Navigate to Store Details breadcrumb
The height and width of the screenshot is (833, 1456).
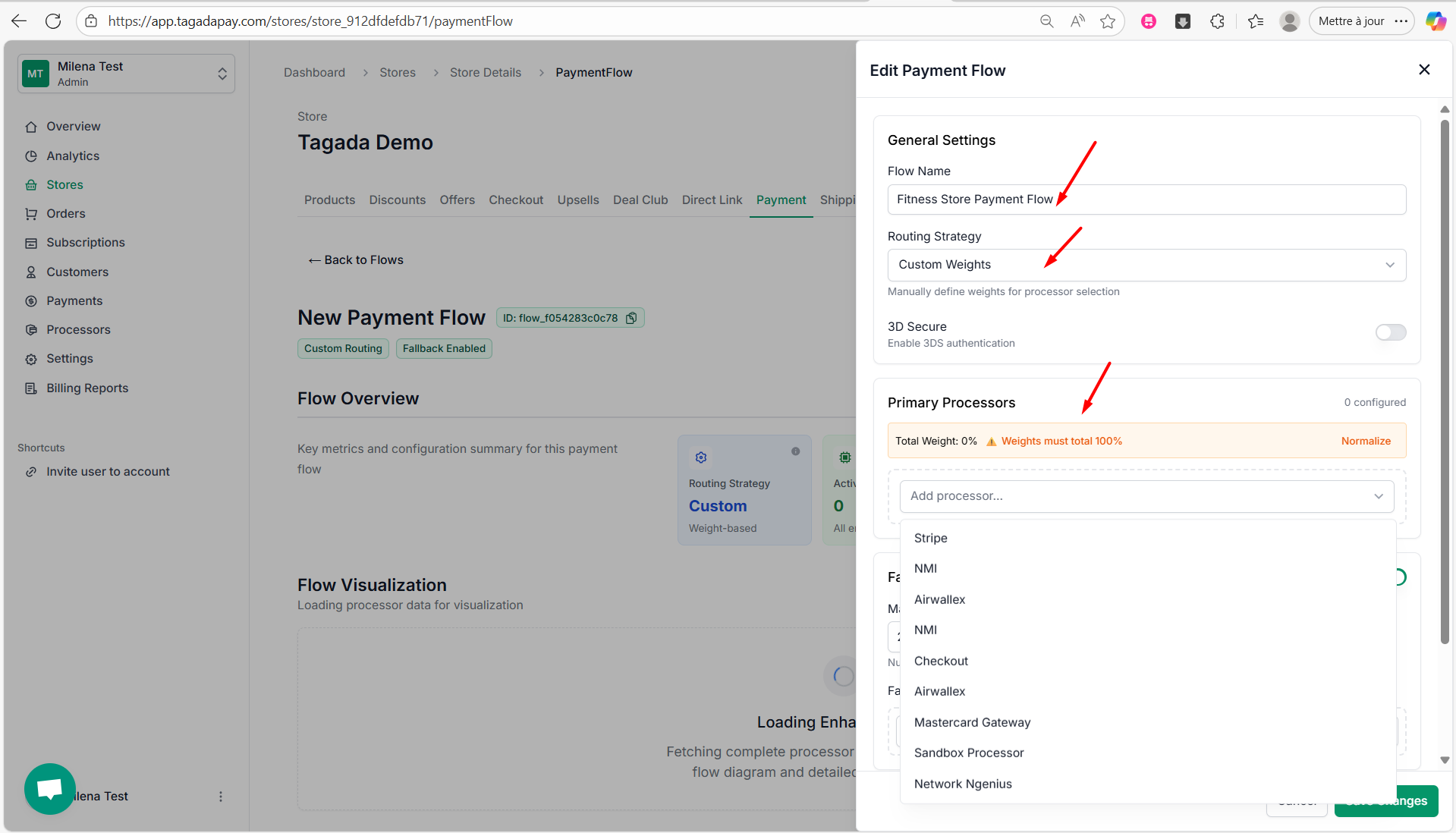(486, 72)
